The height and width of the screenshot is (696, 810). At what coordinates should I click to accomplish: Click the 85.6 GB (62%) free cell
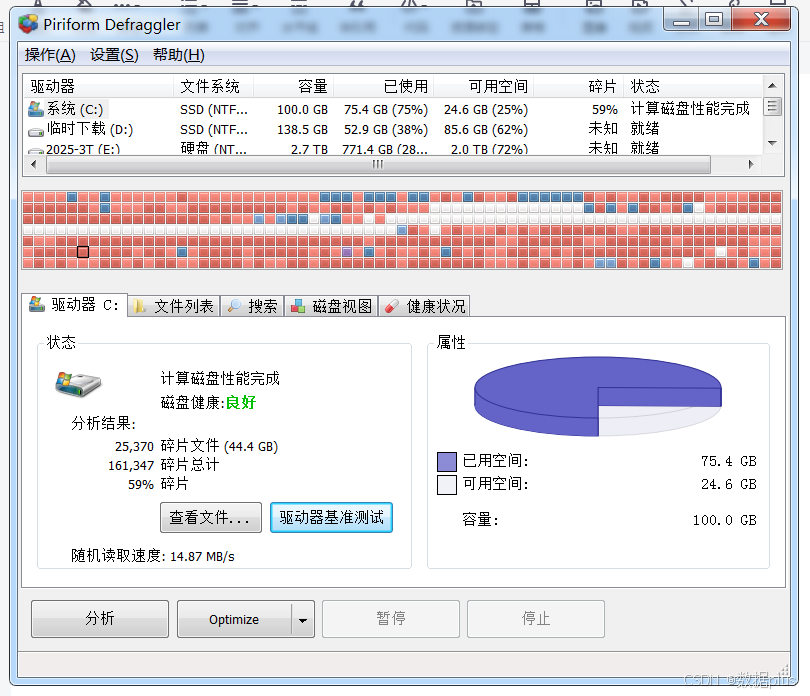(x=486, y=129)
